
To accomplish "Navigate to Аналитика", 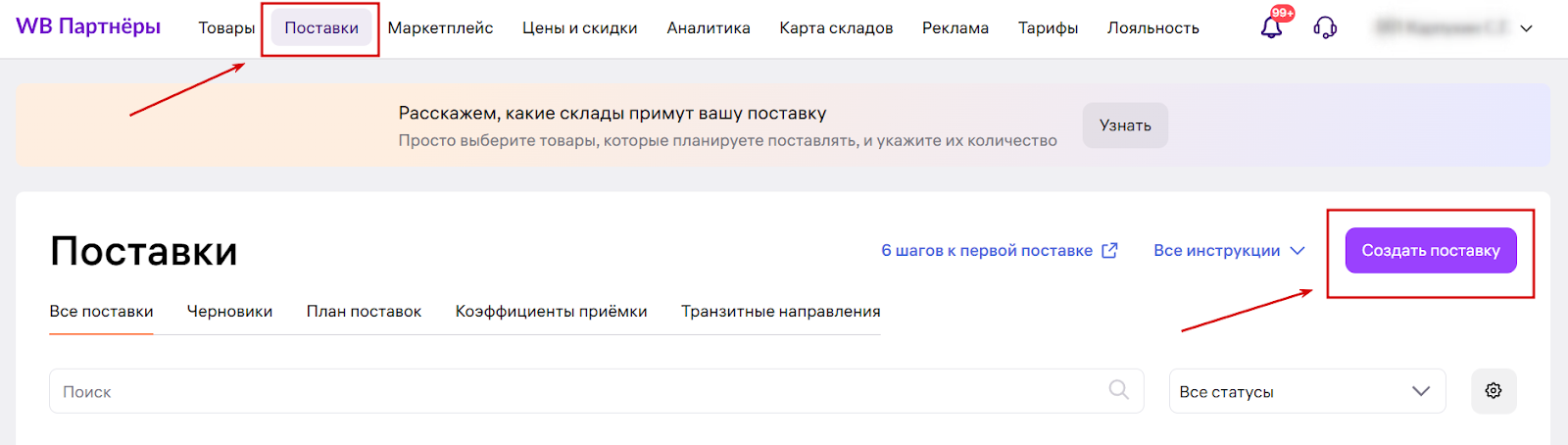I will click(709, 28).
